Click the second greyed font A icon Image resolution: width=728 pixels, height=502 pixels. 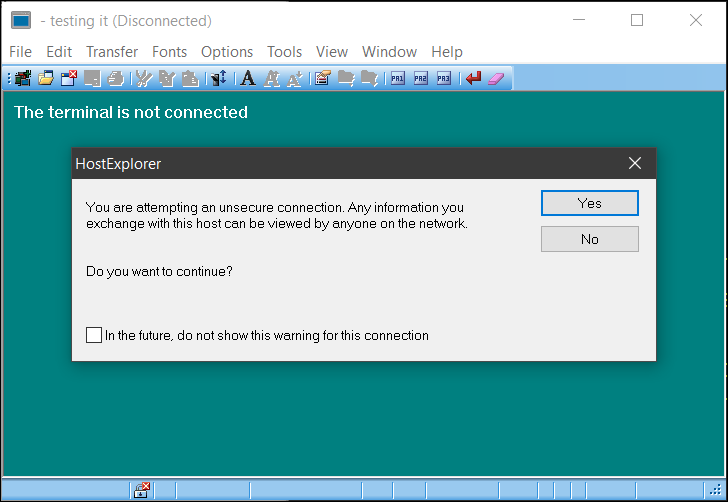point(272,78)
